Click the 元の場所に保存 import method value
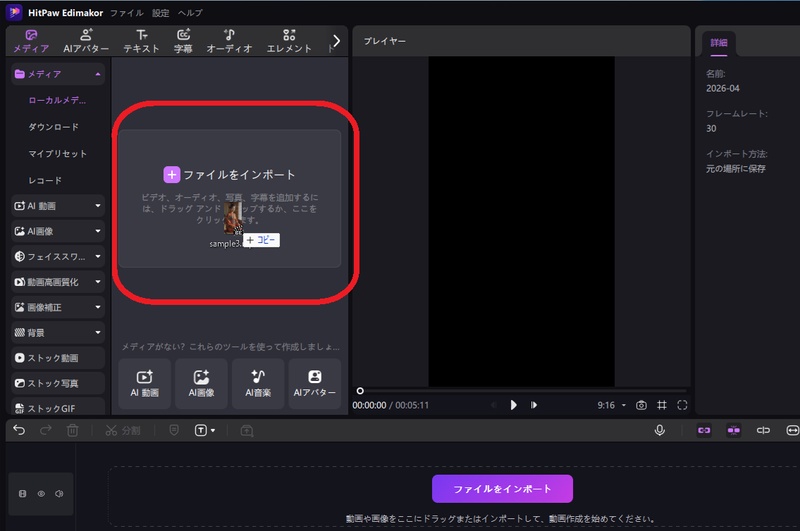 pyautogui.click(x=736, y=169)
